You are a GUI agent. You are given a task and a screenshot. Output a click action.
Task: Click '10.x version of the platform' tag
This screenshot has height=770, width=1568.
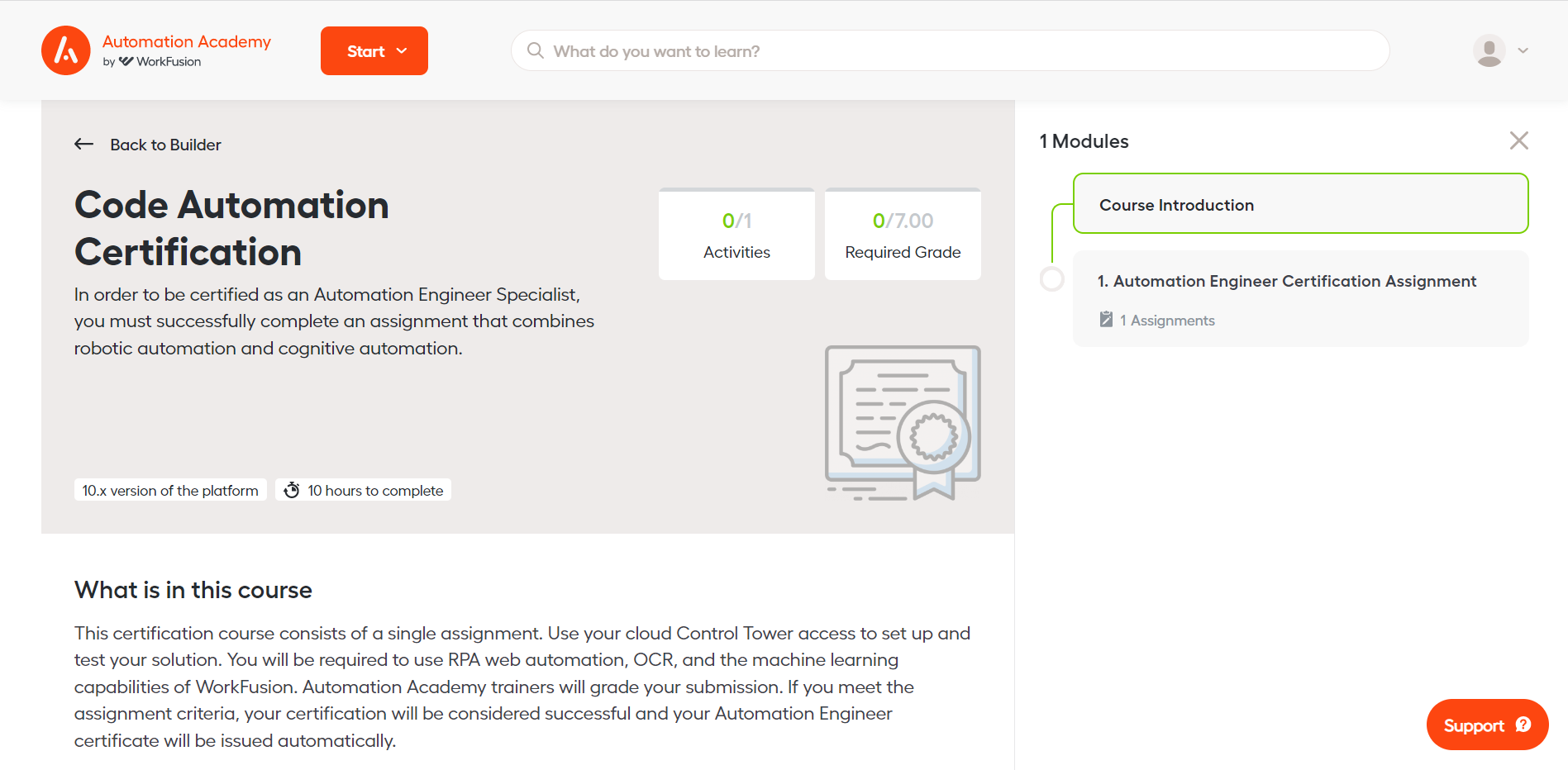click(170, 491)
